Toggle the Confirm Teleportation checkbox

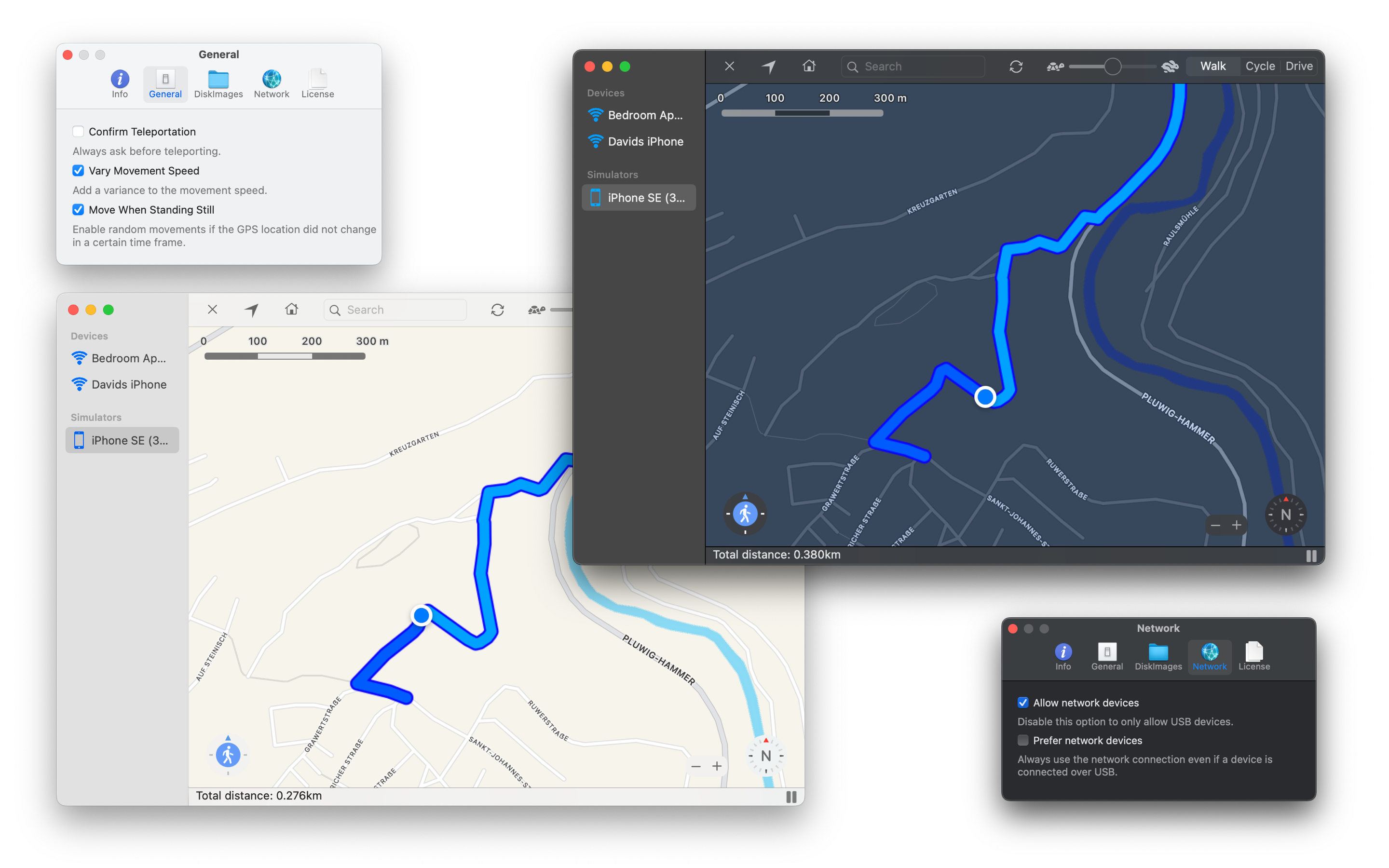pos(78,131)
